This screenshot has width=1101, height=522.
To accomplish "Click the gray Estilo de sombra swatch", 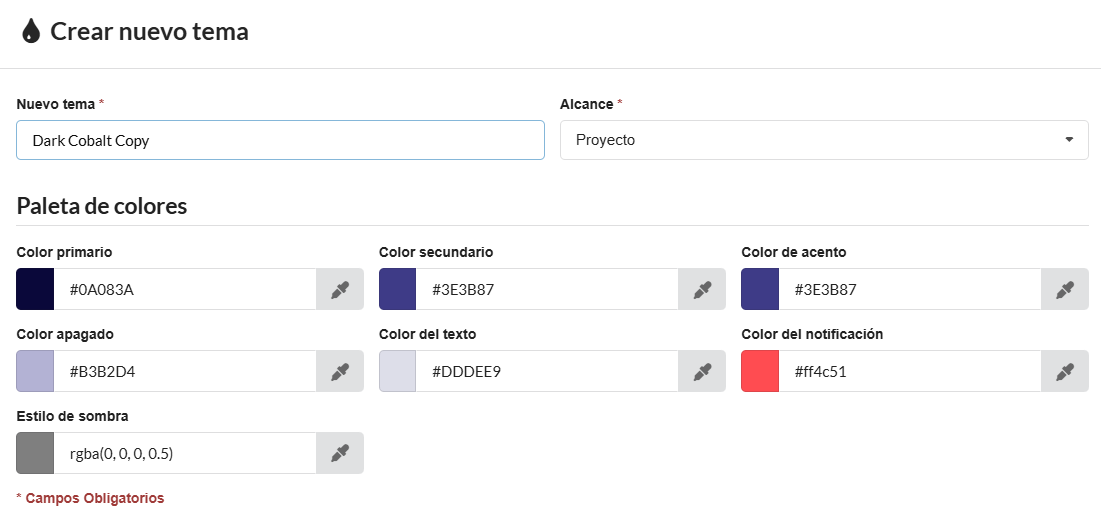I will pos(35,453).
